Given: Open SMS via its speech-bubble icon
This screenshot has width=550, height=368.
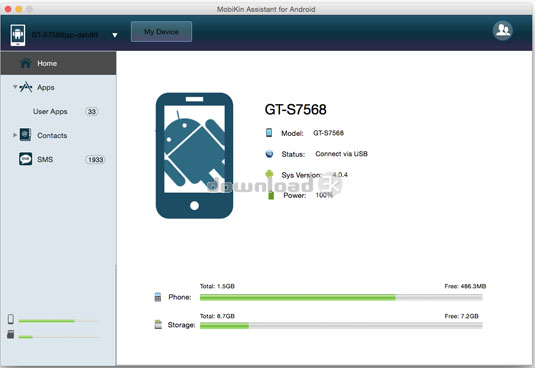Looking at the screenshot, I should (x=25, y=159).
